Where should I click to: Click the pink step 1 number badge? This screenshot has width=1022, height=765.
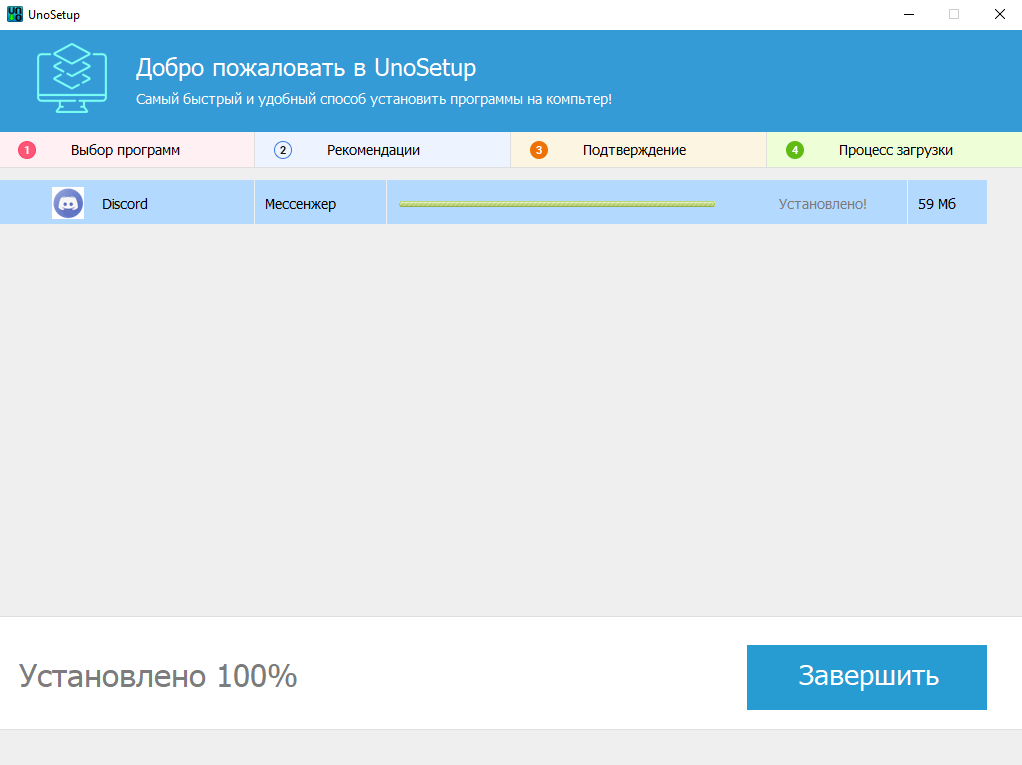pos(27,150)
